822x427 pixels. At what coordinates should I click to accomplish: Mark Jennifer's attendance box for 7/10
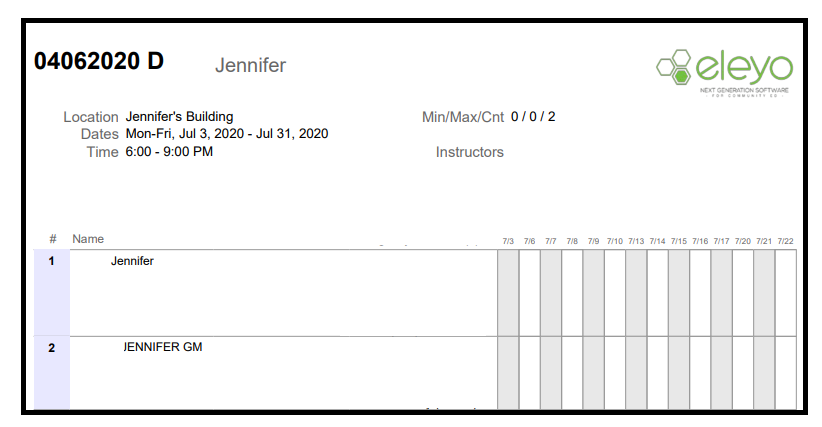point(615,292)
